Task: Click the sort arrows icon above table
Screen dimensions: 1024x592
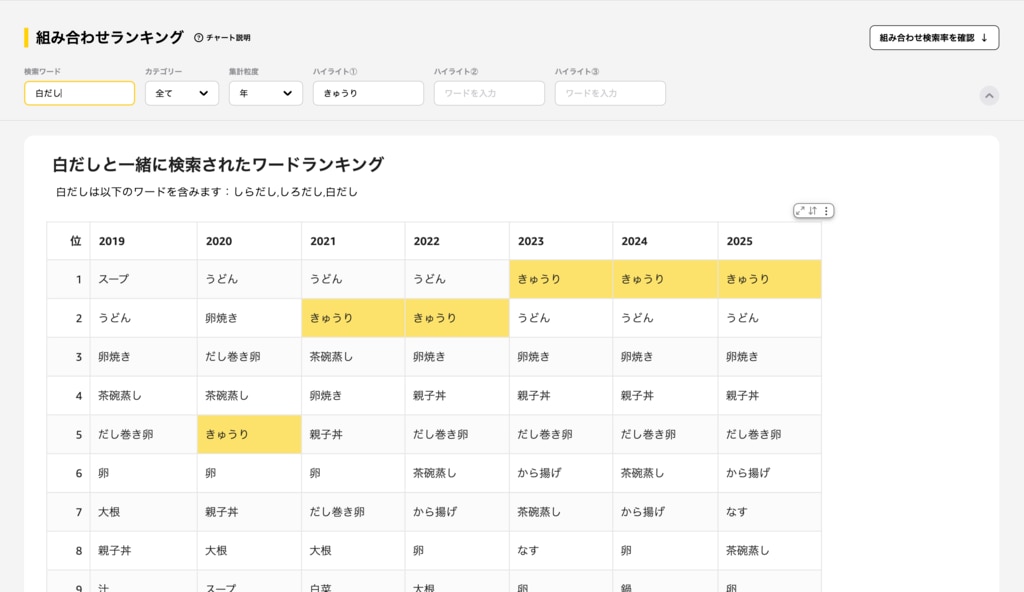Action: coord(813,211)
